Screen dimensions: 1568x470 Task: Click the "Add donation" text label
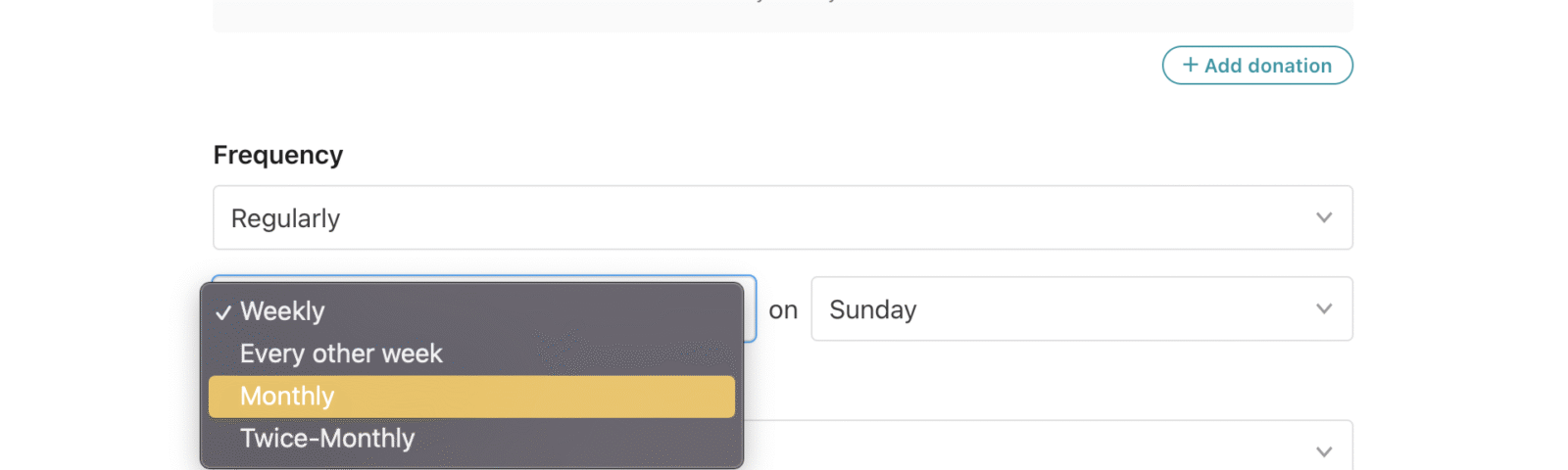[x=1268, y=66]
